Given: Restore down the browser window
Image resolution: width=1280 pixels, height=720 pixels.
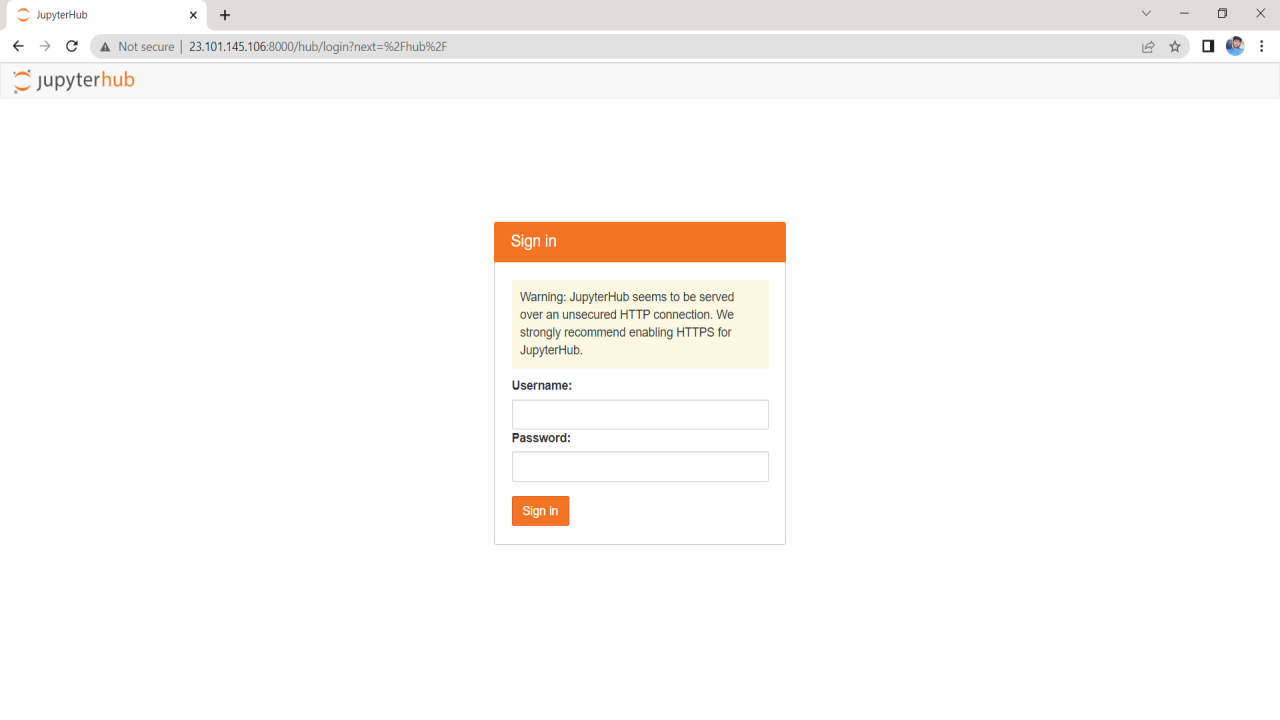Looking at the screenshot, I should click(x=1222, y=14).
